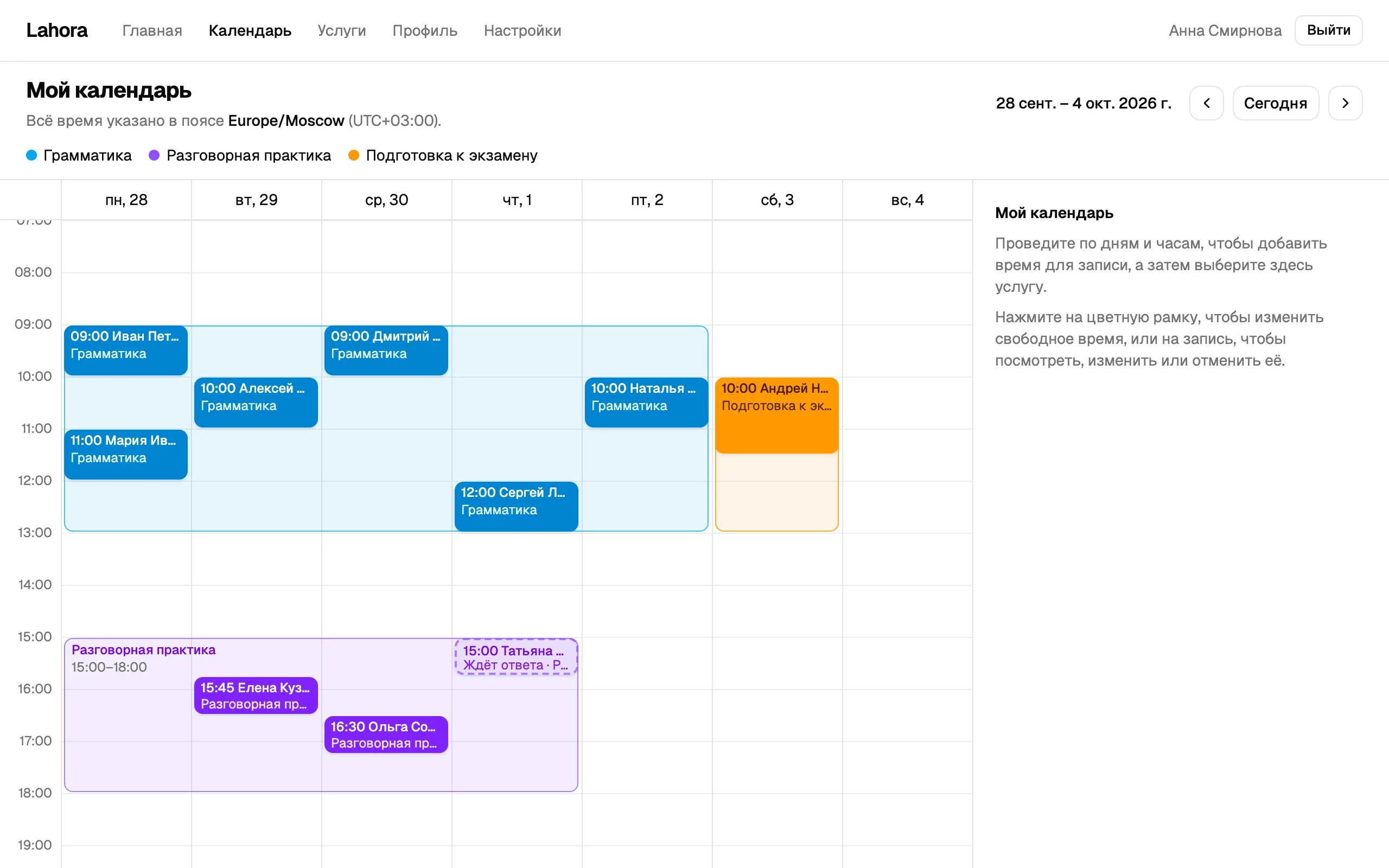Select the чт, 1 day header
The width and height of the screenshot is (1389, 868).
point(517,200)
